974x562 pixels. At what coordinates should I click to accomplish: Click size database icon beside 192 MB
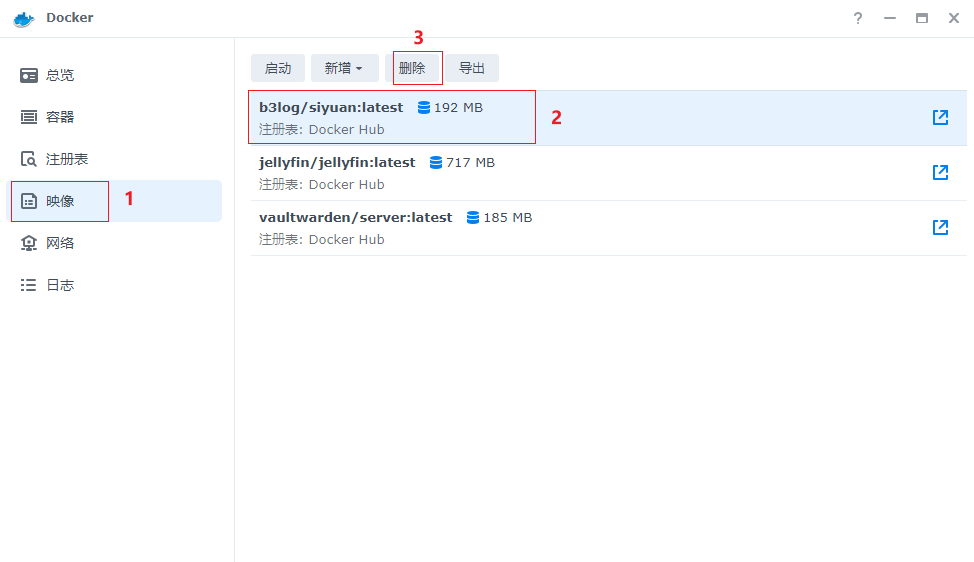point(424,107)
